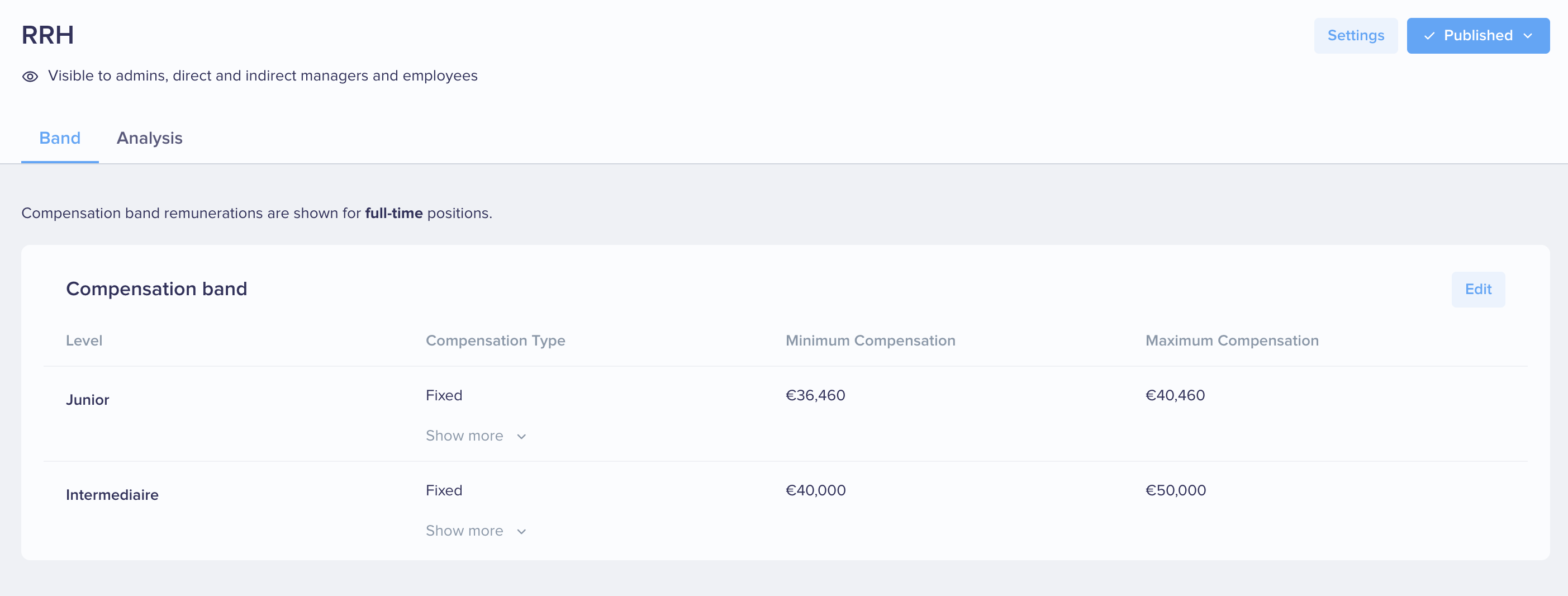This screenshot has height=596, width=1568.
Task: Select the Band tab
Action: coord(60,138)
